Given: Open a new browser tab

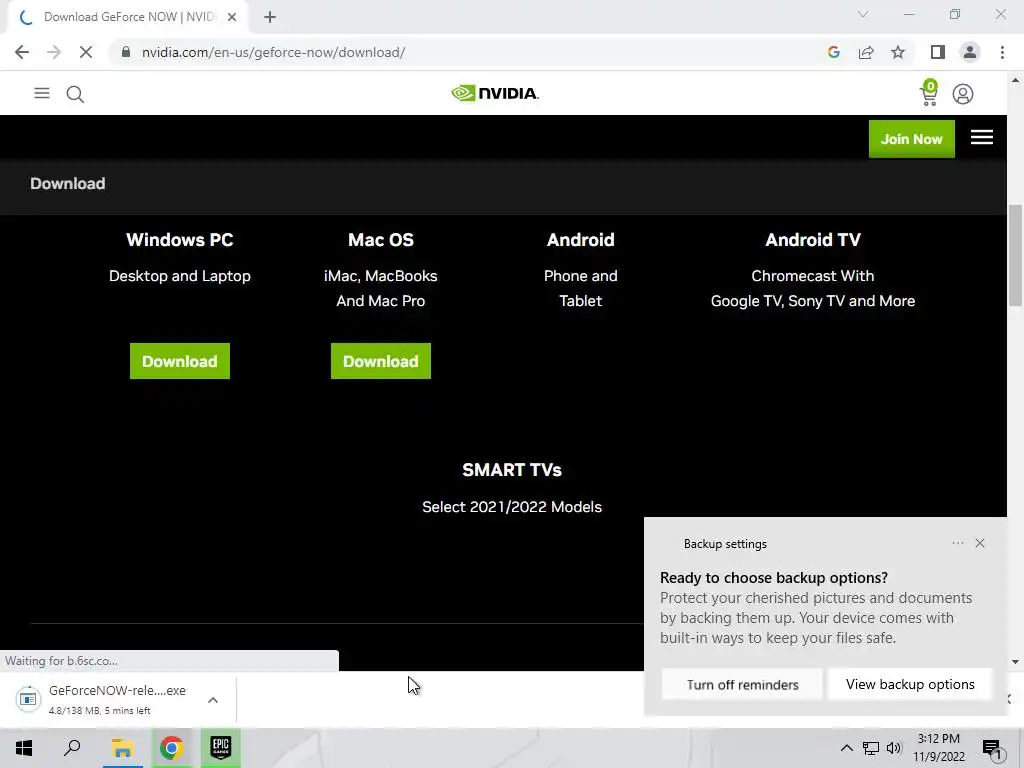Looking at the screenshot, I should pyautogui.click(x=270, y=17).
